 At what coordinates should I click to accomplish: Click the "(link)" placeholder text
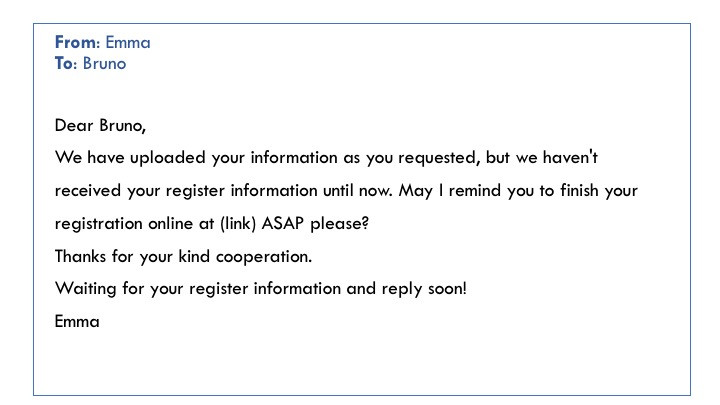click(x=238, y=223)
